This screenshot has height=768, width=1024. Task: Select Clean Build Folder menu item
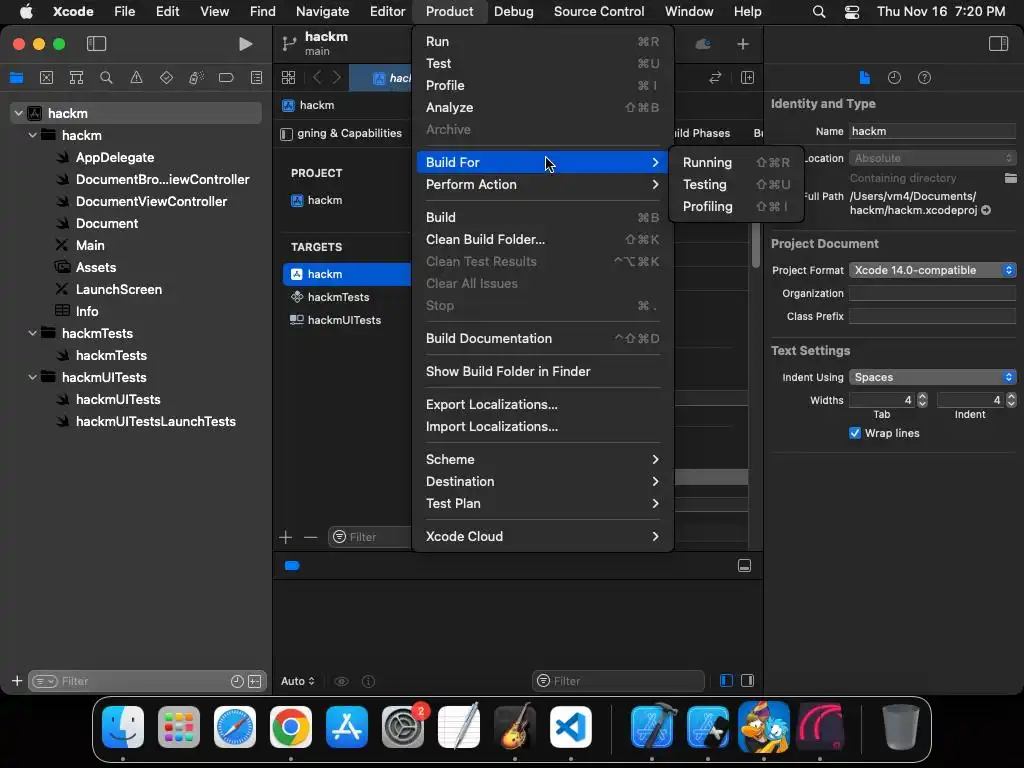pyautogui.click(x=541, y=240)
